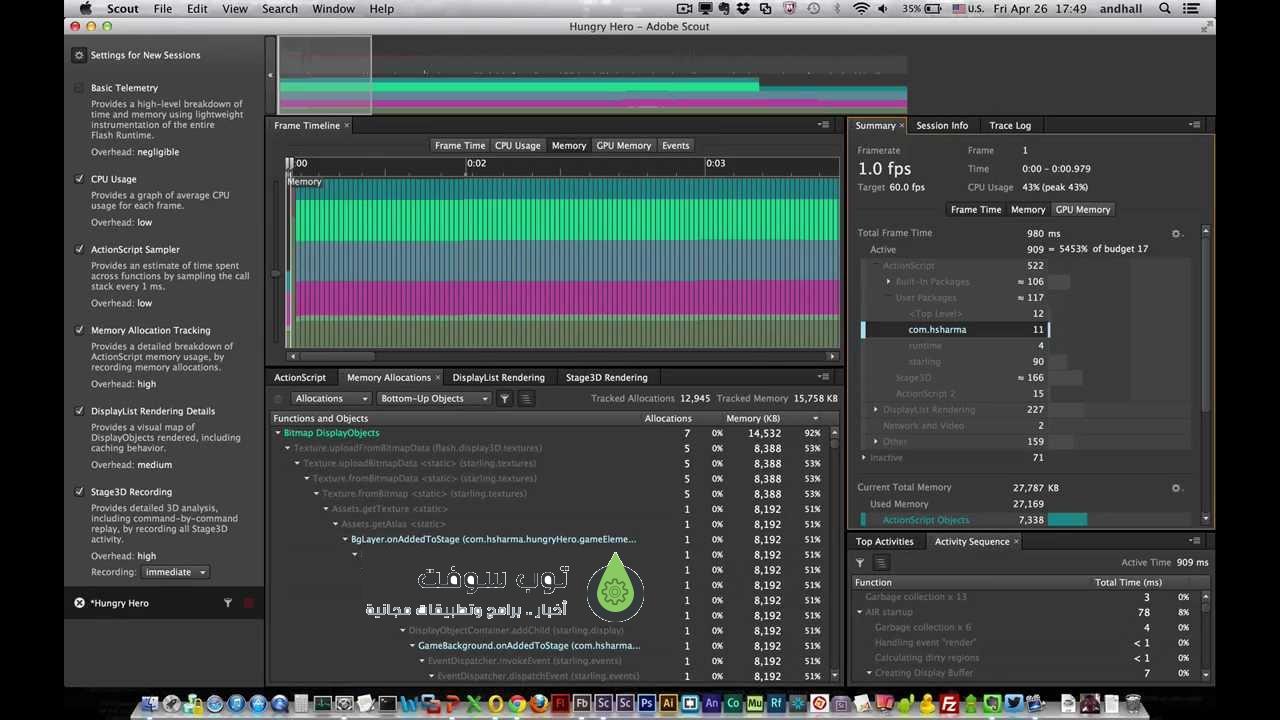Sort by the Allocations column header
This screenshot has width=1280, height=720.
click(668, 418)
